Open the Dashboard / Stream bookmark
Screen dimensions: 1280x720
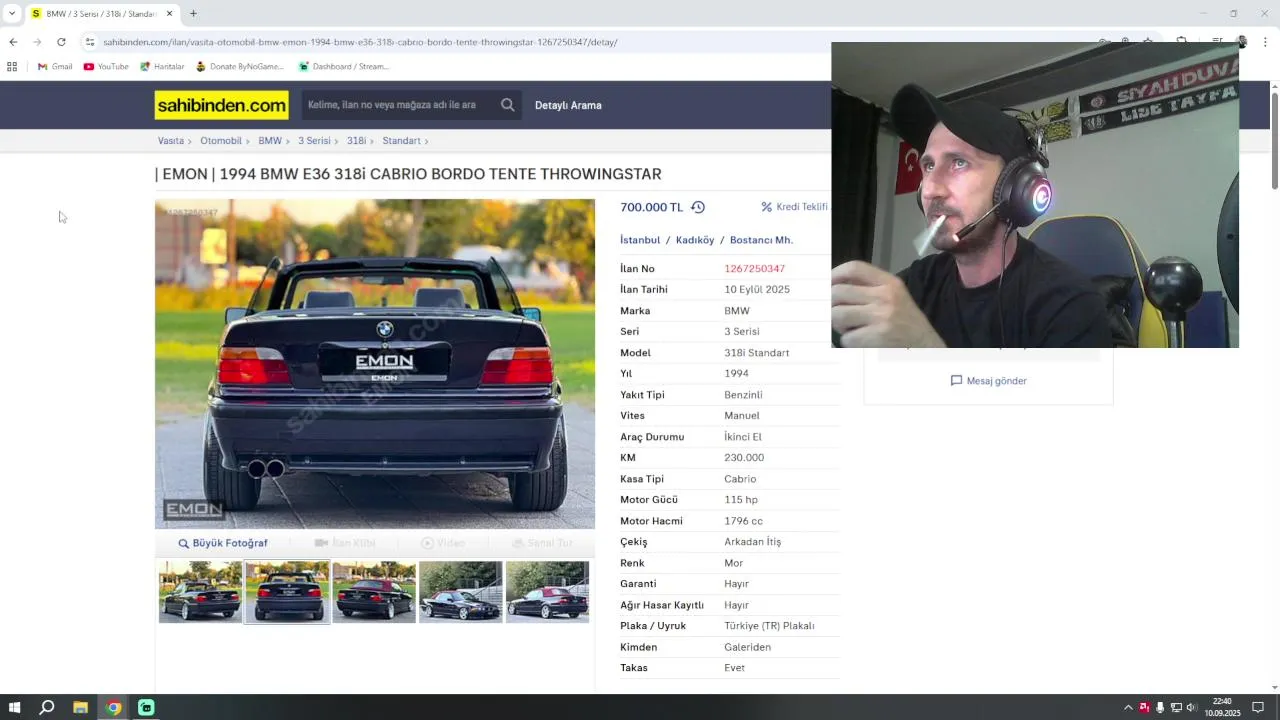[343, 67]
